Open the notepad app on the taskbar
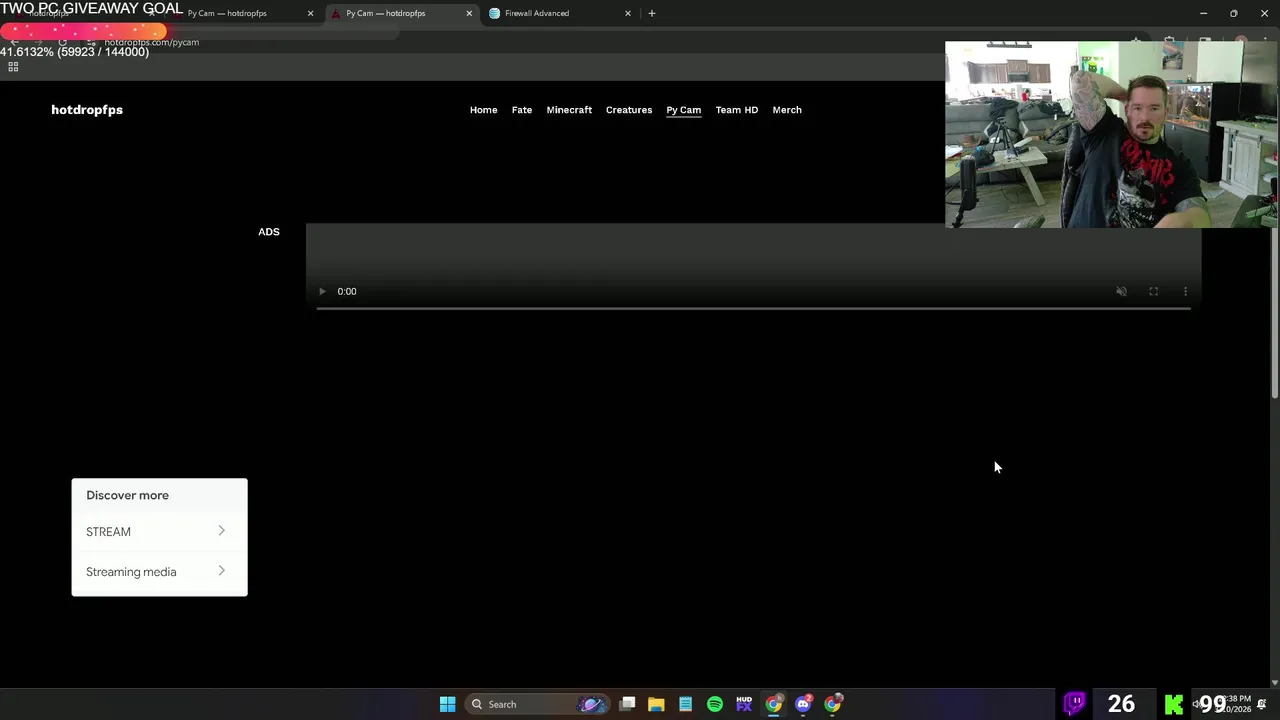Viewport: 1280px width, 720px height. coord(685,704)
